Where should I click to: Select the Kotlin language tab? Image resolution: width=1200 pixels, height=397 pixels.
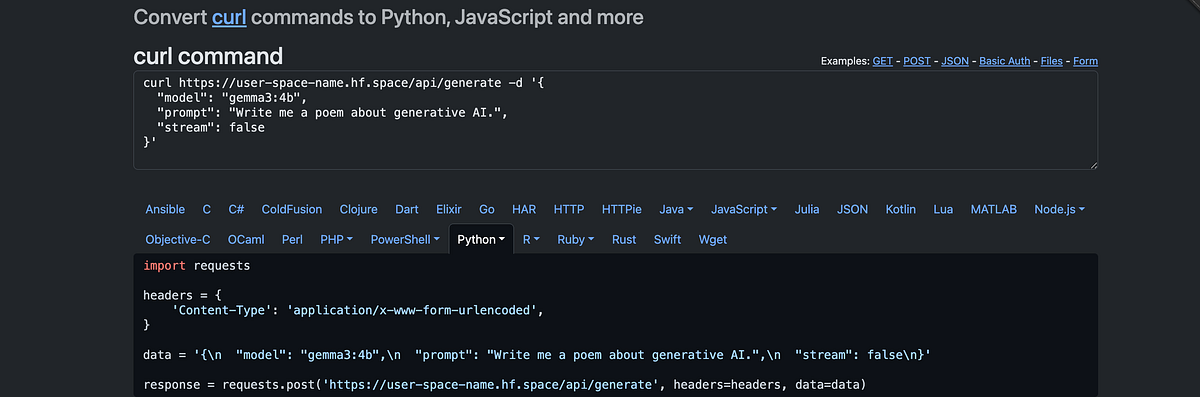[901, 209]
